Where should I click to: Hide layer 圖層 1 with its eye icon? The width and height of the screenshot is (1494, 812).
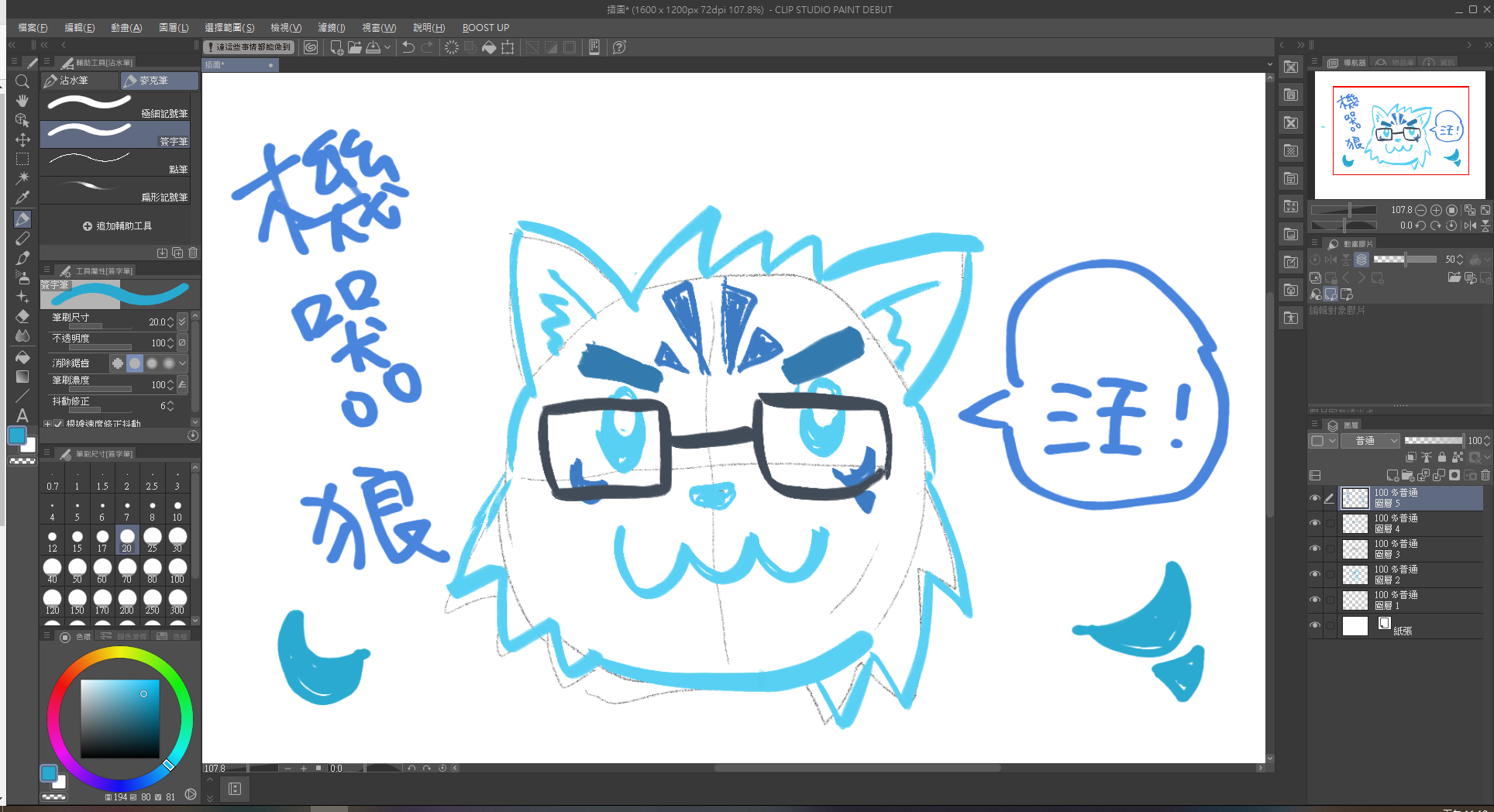tap(1315, 600)
